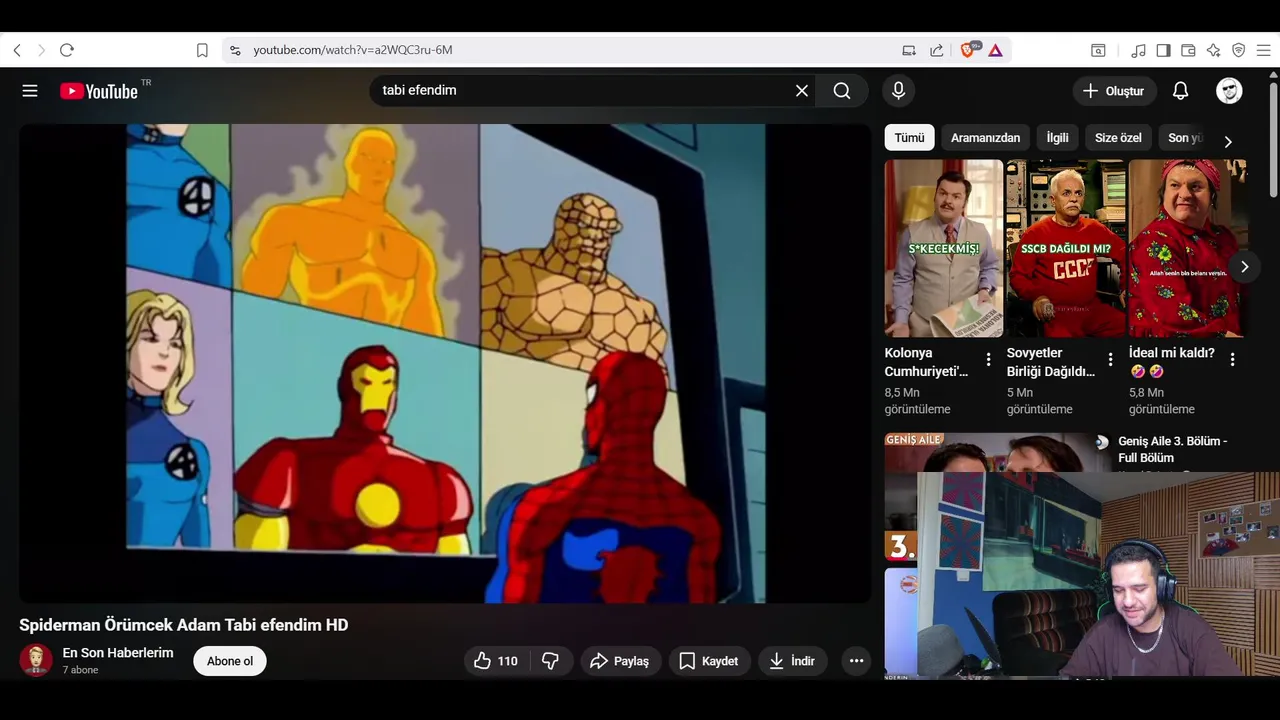Click the install app icon in address bar
The height and width of the screenshot is (720, 1280).
click(909, 50)
